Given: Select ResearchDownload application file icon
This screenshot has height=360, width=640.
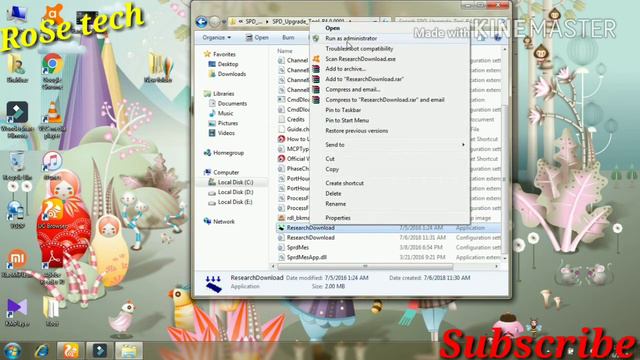Looking at the screenshot, I should [281, 228].
